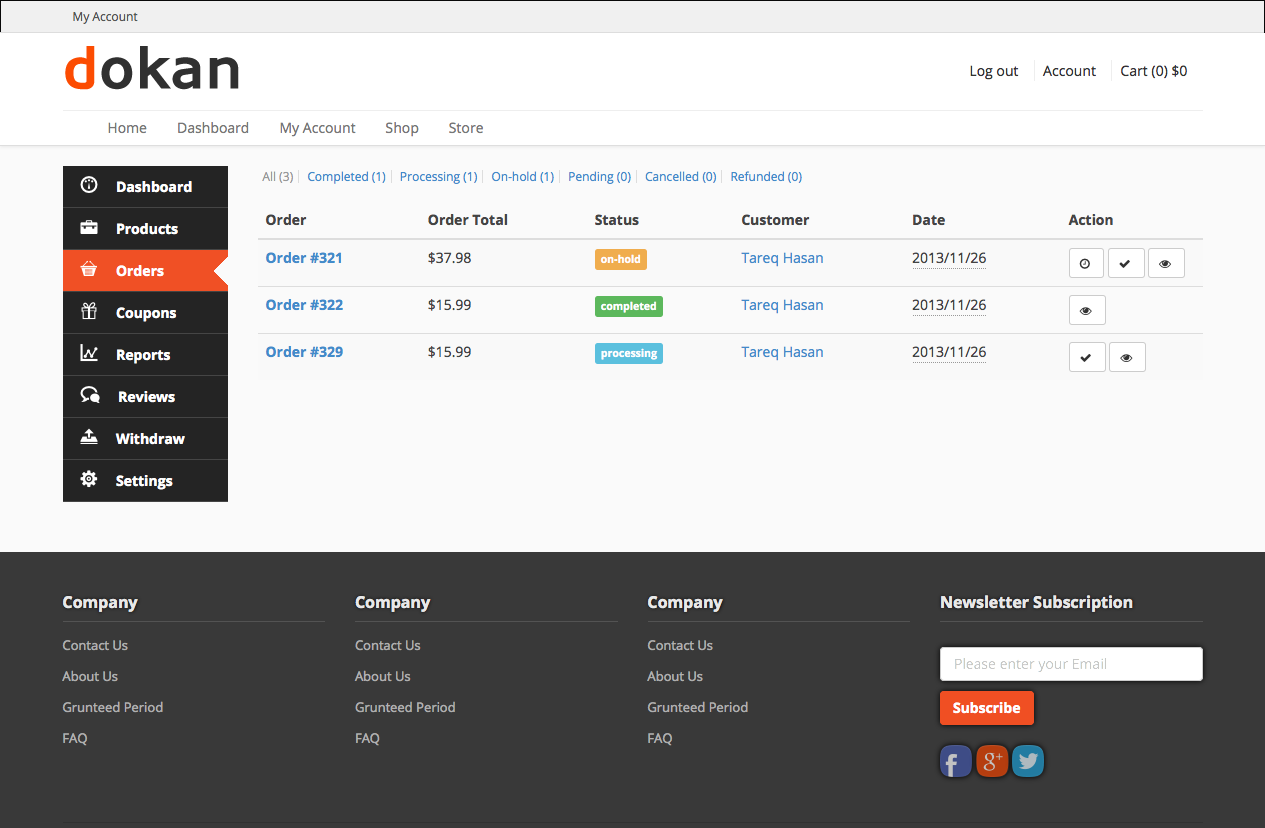Filter orders by All (3)
1265x828 pixels.
tap(277, 177)
